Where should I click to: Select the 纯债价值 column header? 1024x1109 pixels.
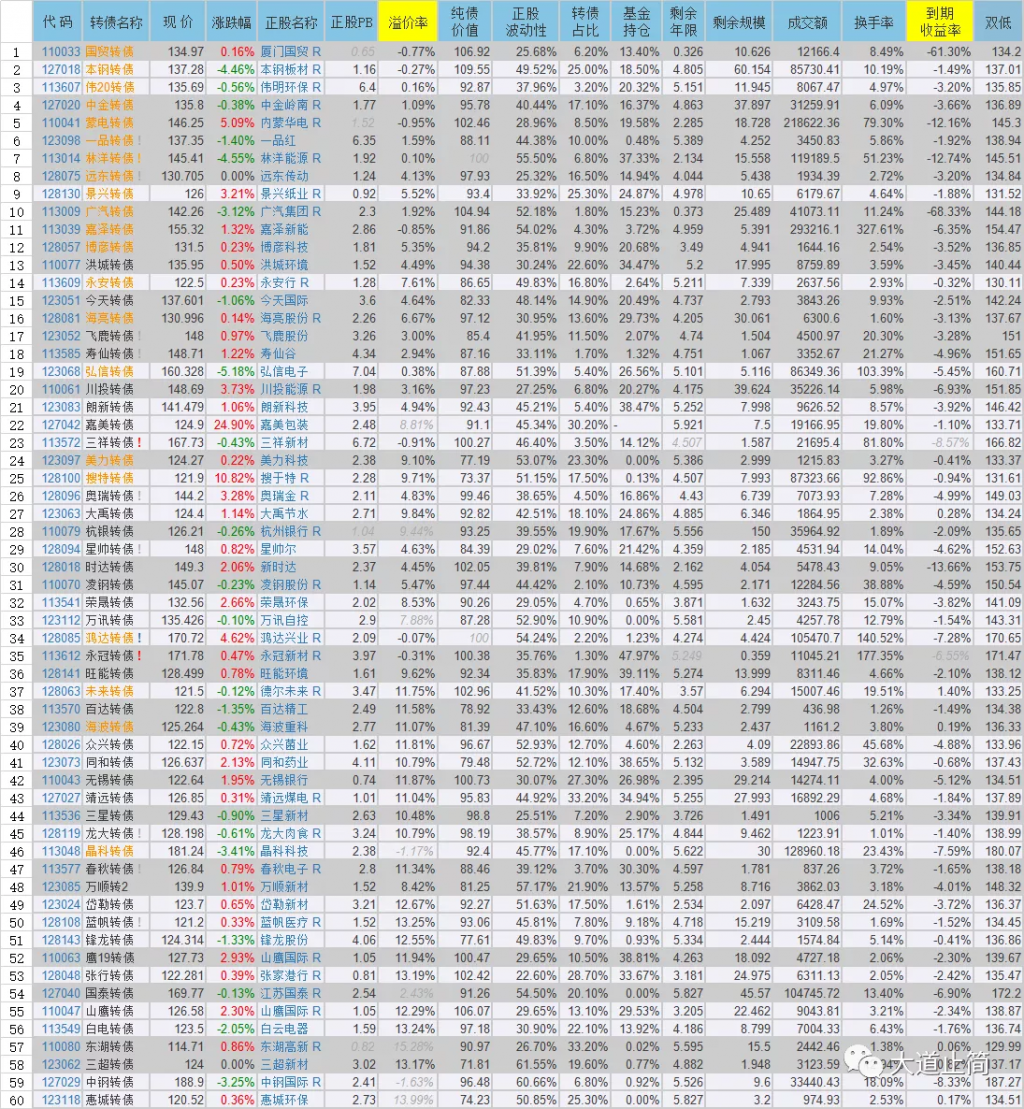point(464,22)
